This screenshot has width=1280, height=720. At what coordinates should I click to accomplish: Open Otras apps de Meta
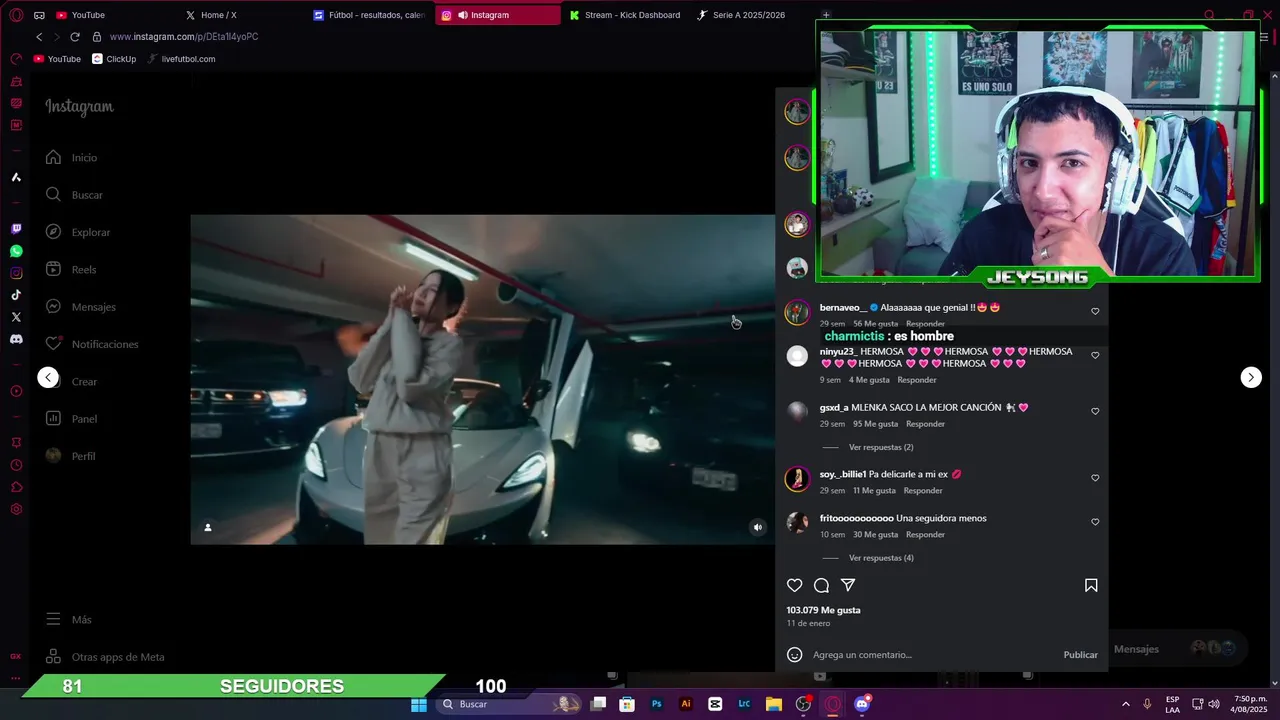(x=105, y=657)
